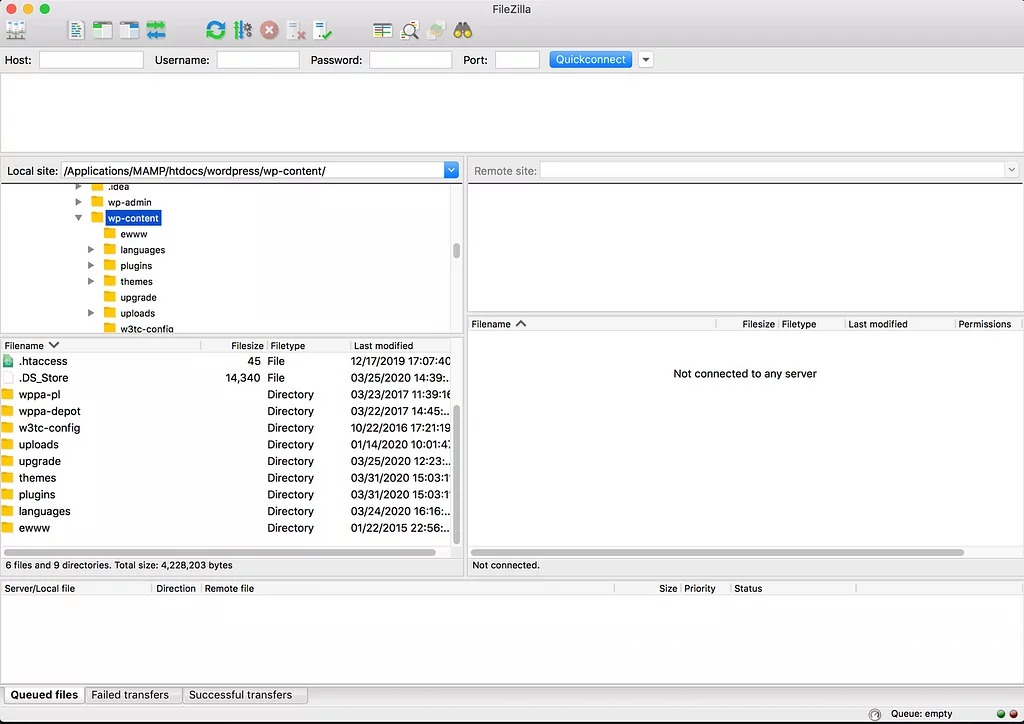Collapse the wp-content tree folder
The image size is (1024, 724).
tap(78, 218)
